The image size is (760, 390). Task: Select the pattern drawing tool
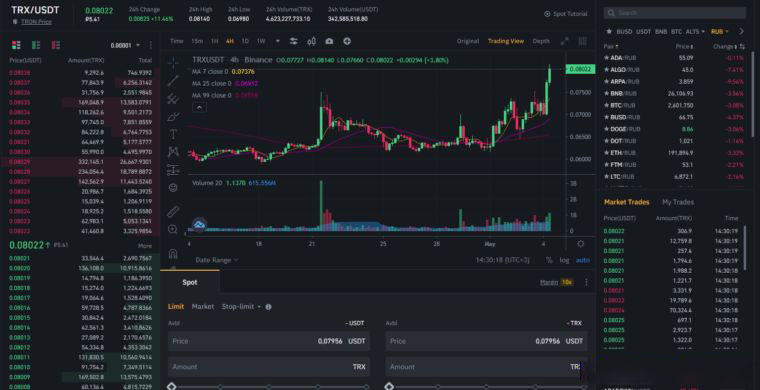(173, 152)
